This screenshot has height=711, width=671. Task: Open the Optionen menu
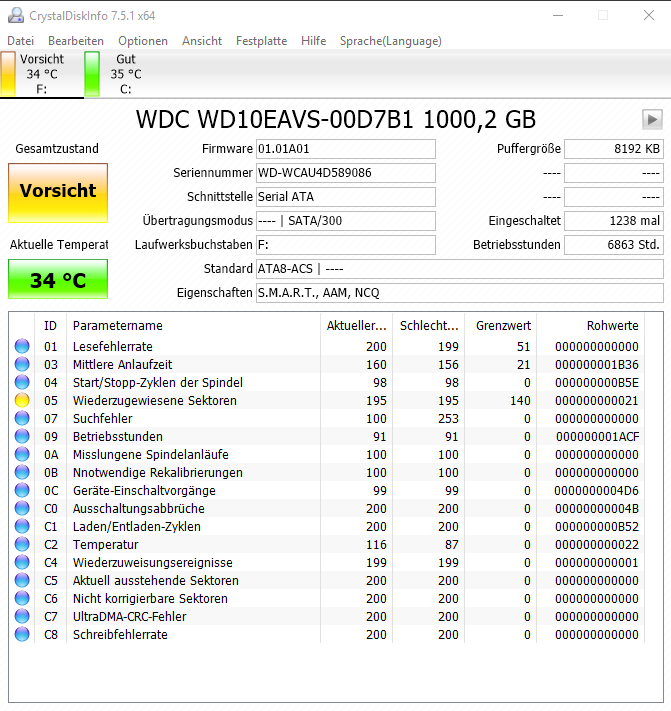pyautogui.click(x=143, y=41)
